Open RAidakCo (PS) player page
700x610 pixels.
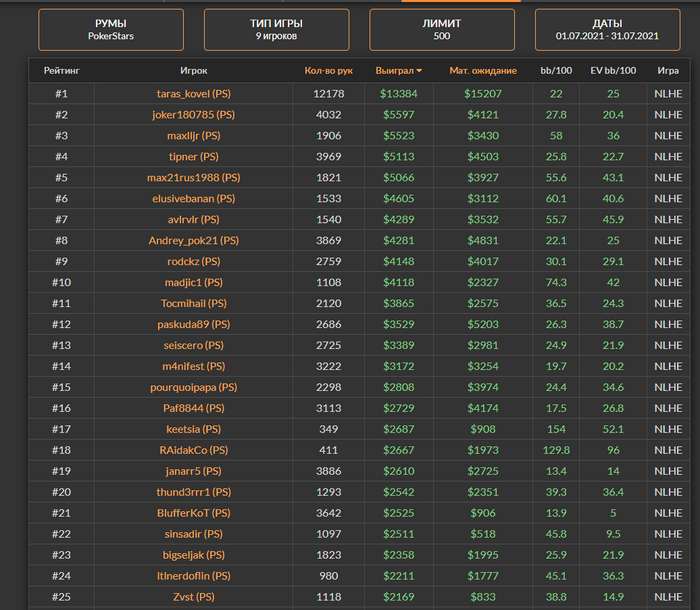pos(193,450)
